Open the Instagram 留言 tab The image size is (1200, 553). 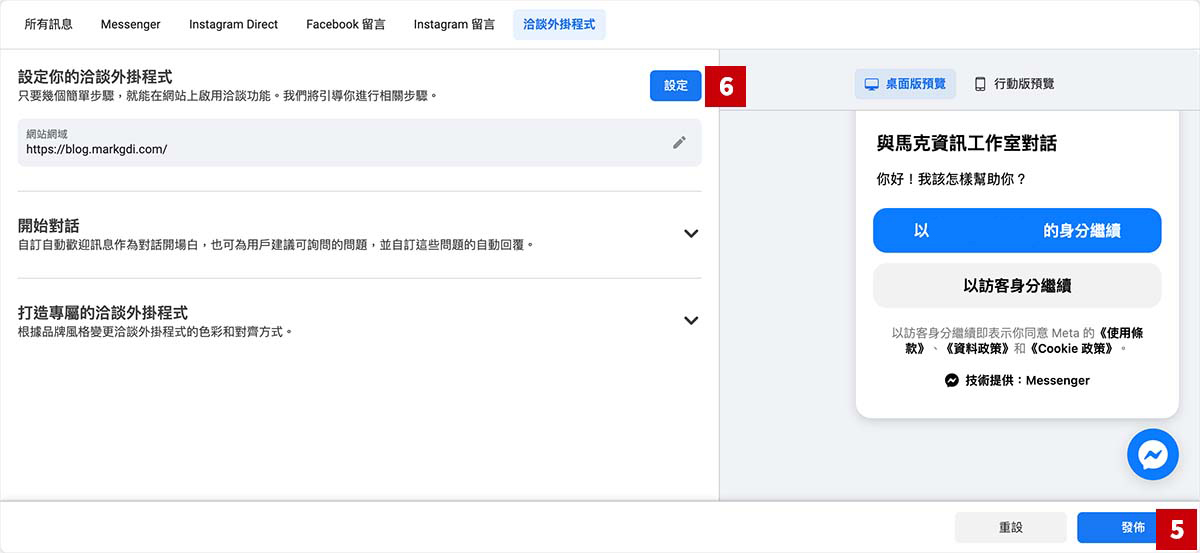point(454,24)
